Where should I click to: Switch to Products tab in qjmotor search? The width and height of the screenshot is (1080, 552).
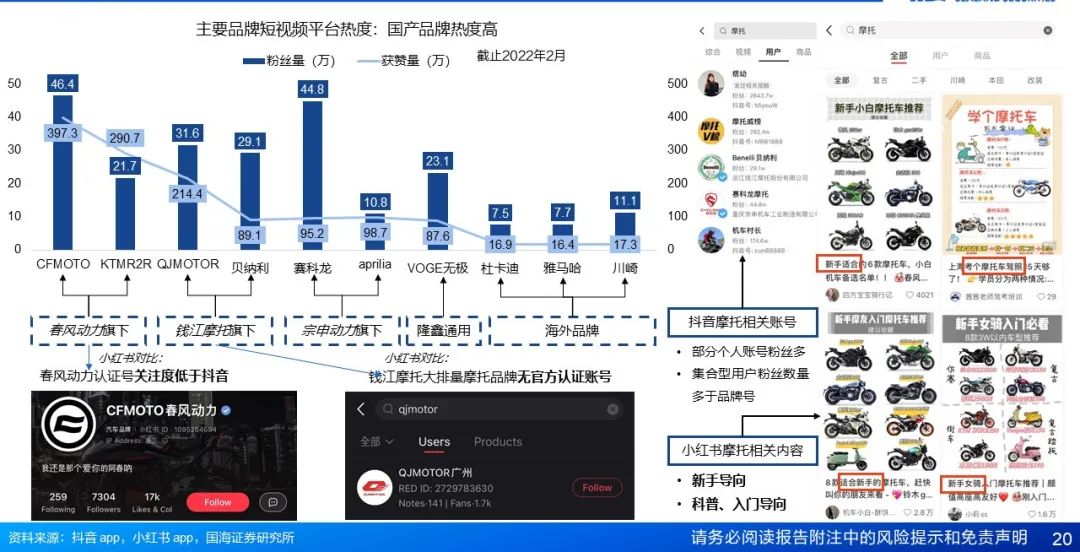[x=498, y=442]
